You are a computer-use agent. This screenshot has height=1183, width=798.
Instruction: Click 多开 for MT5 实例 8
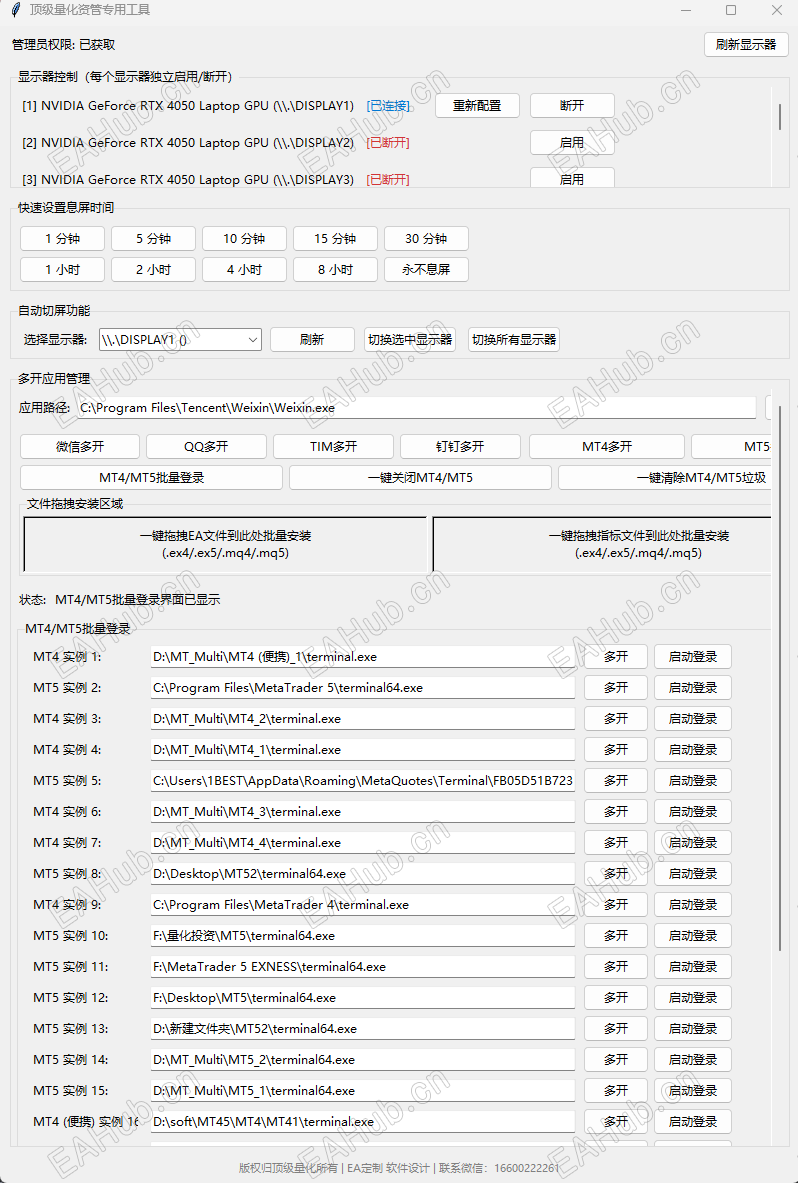[x=616, y=873]
